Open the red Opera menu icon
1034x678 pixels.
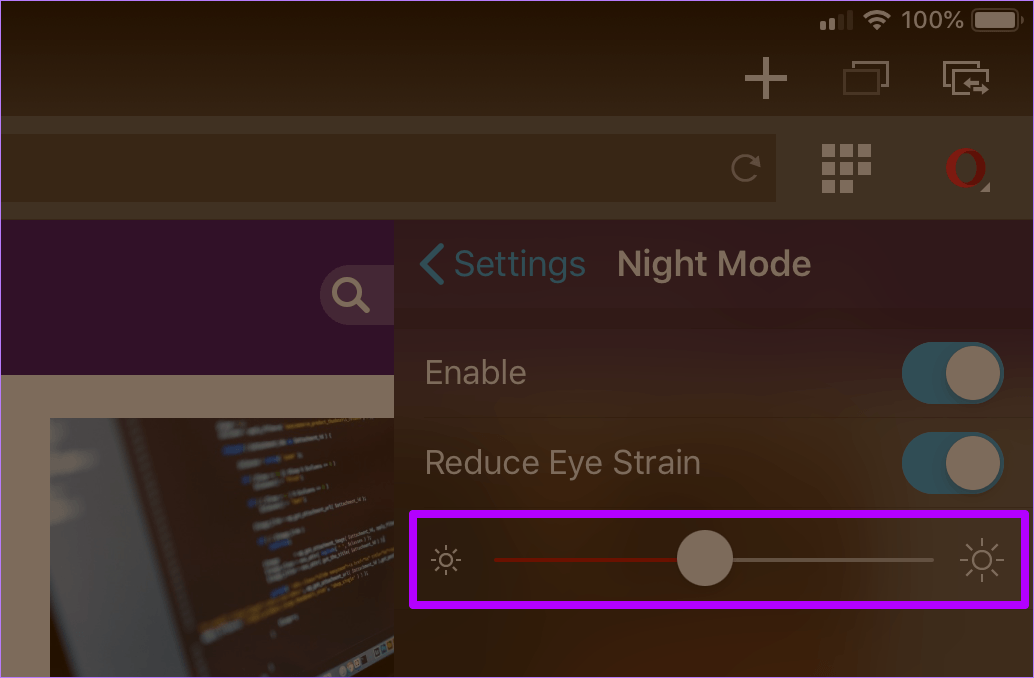pos(965,168)
